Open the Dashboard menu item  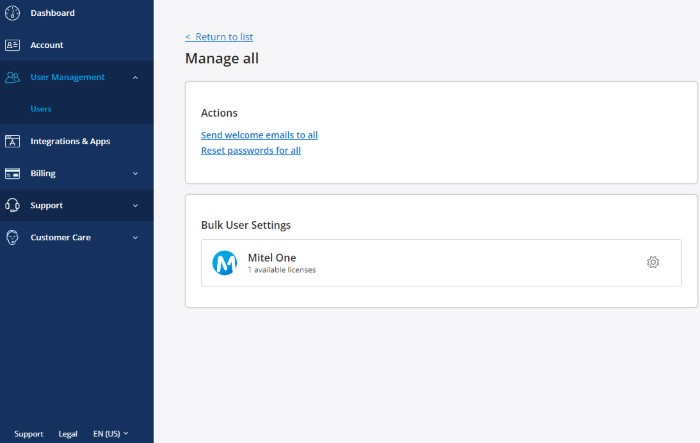pyautogui.click(x=52, y=13)
